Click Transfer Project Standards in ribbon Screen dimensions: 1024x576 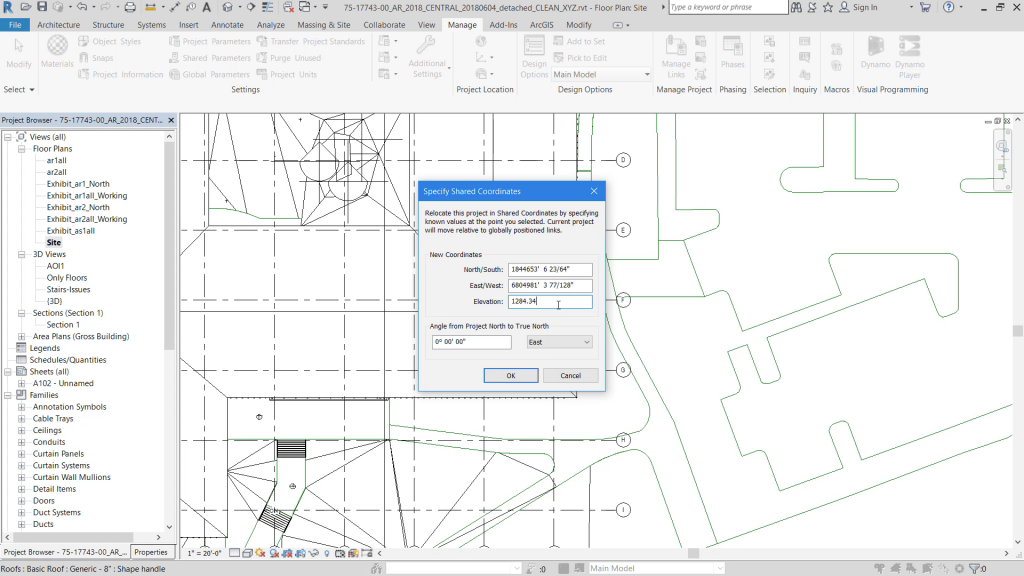pyautogui.click(x=311, y=41)
